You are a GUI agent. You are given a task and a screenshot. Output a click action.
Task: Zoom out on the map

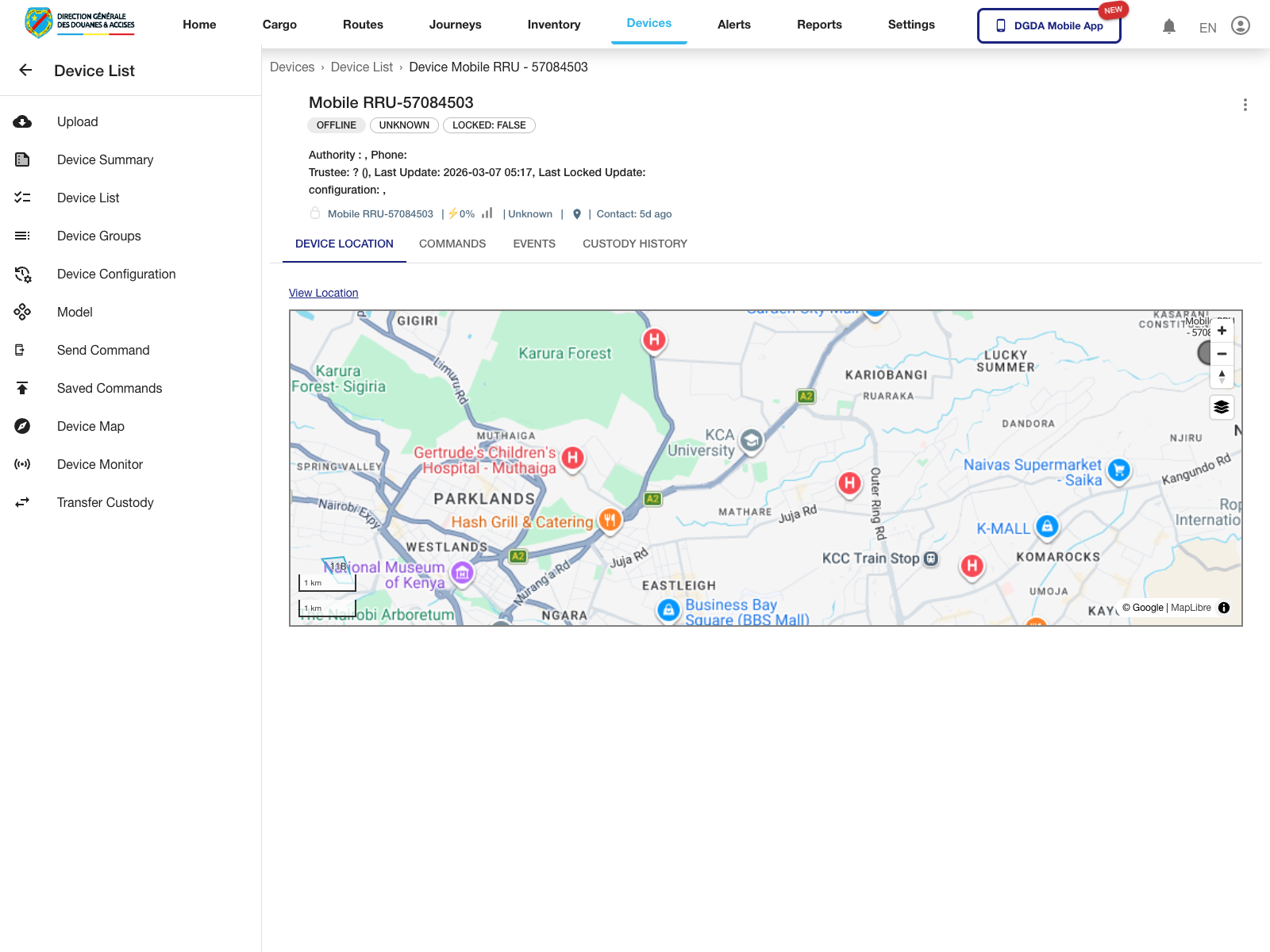[1222, 354]
